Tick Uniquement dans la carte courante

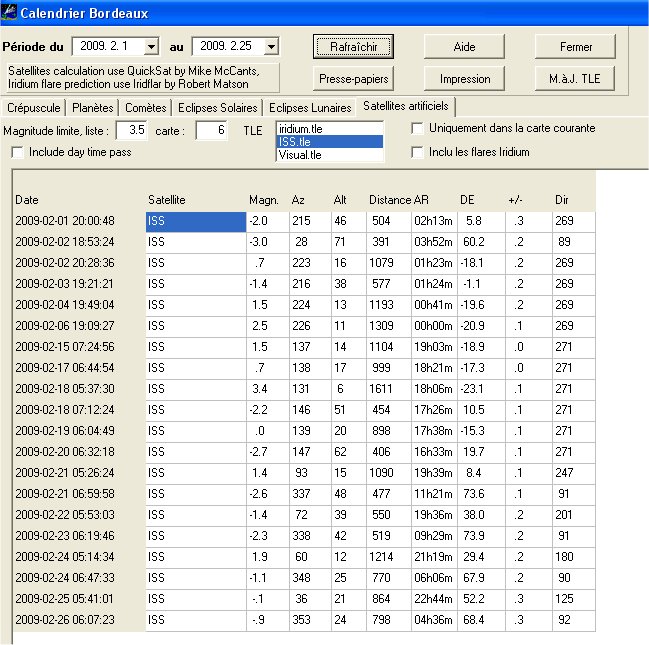[418, 128]
